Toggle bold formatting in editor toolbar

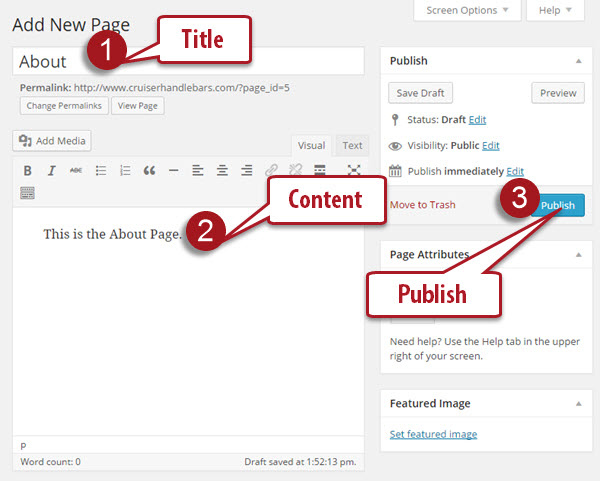click(x=28, y=171)
